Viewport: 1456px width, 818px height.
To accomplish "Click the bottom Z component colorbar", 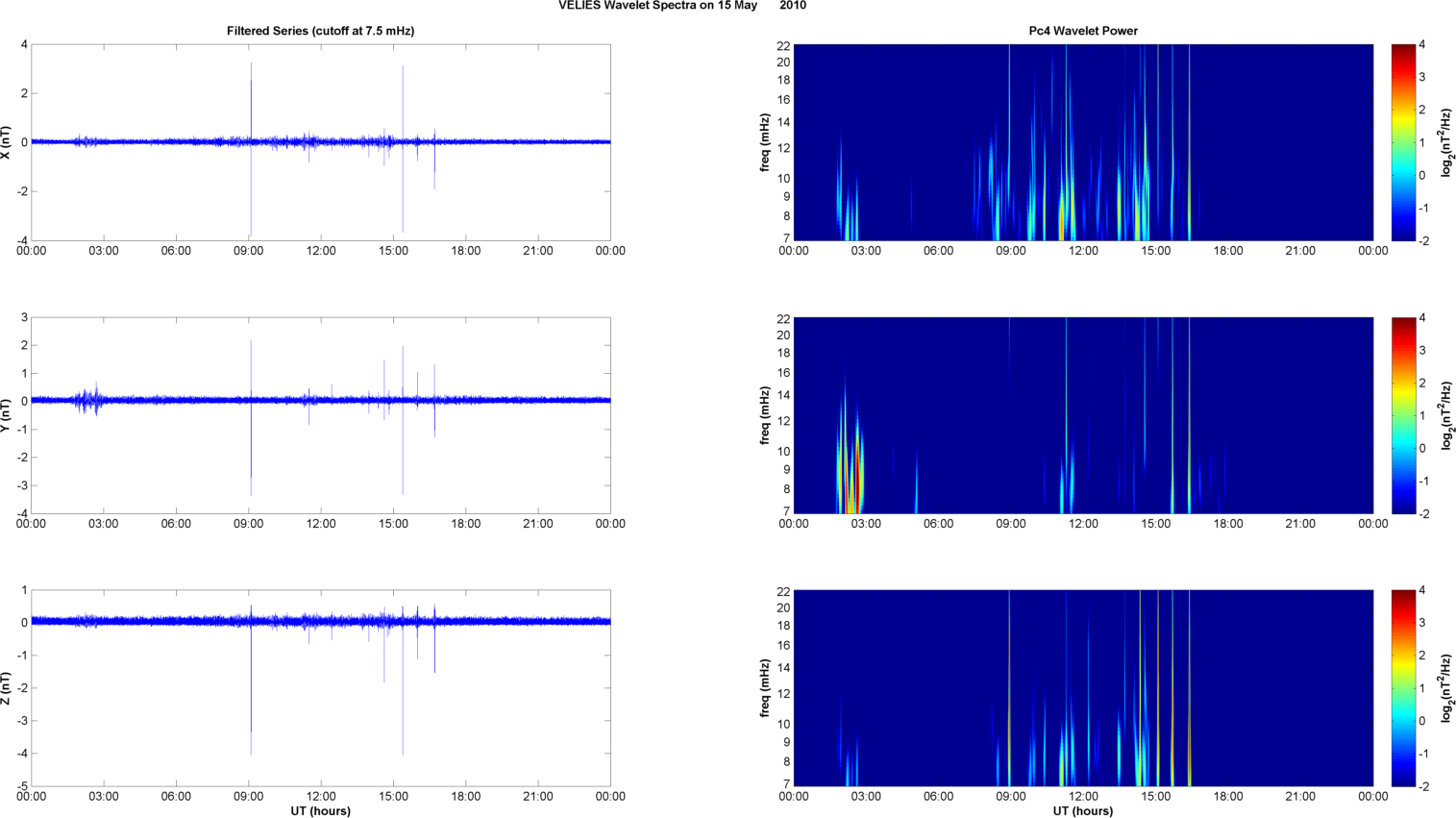I will click(x=1403, y=688).
